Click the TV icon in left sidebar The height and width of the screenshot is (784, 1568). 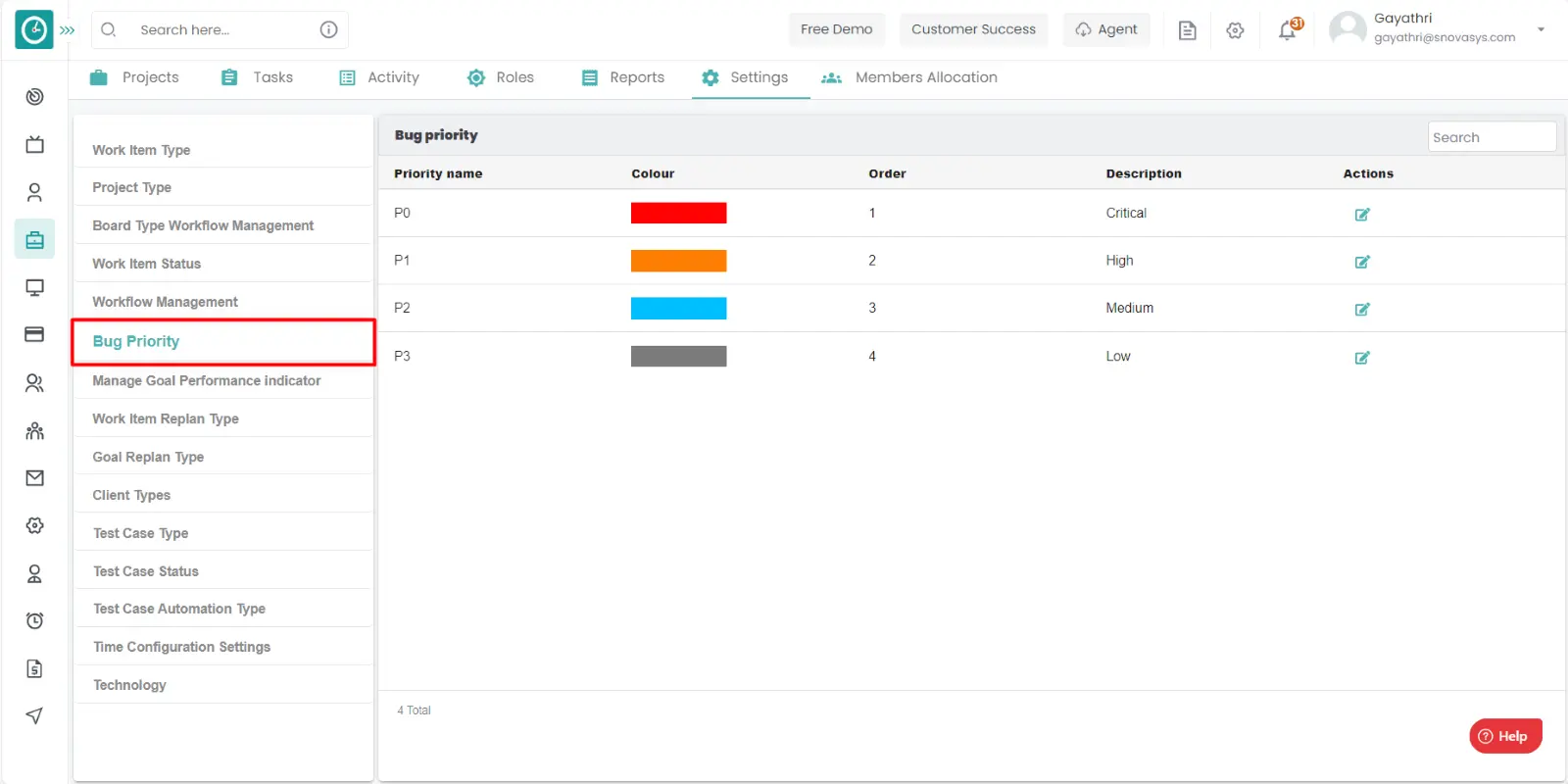[34, 144]
